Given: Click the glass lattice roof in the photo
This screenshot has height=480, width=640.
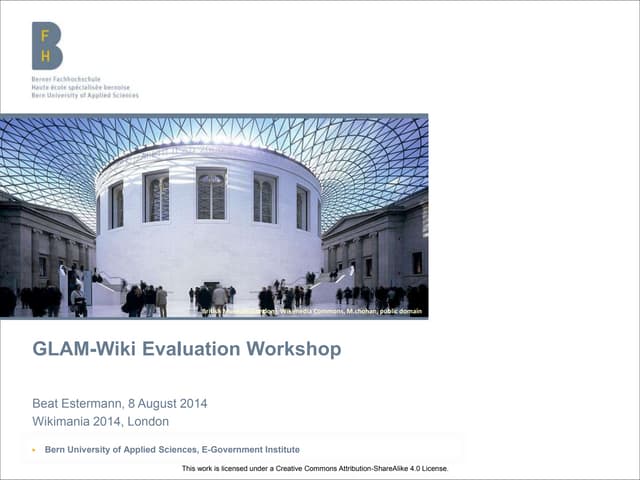Looking at the screenshot, I should pyautogui.click(x=370, y=150).
